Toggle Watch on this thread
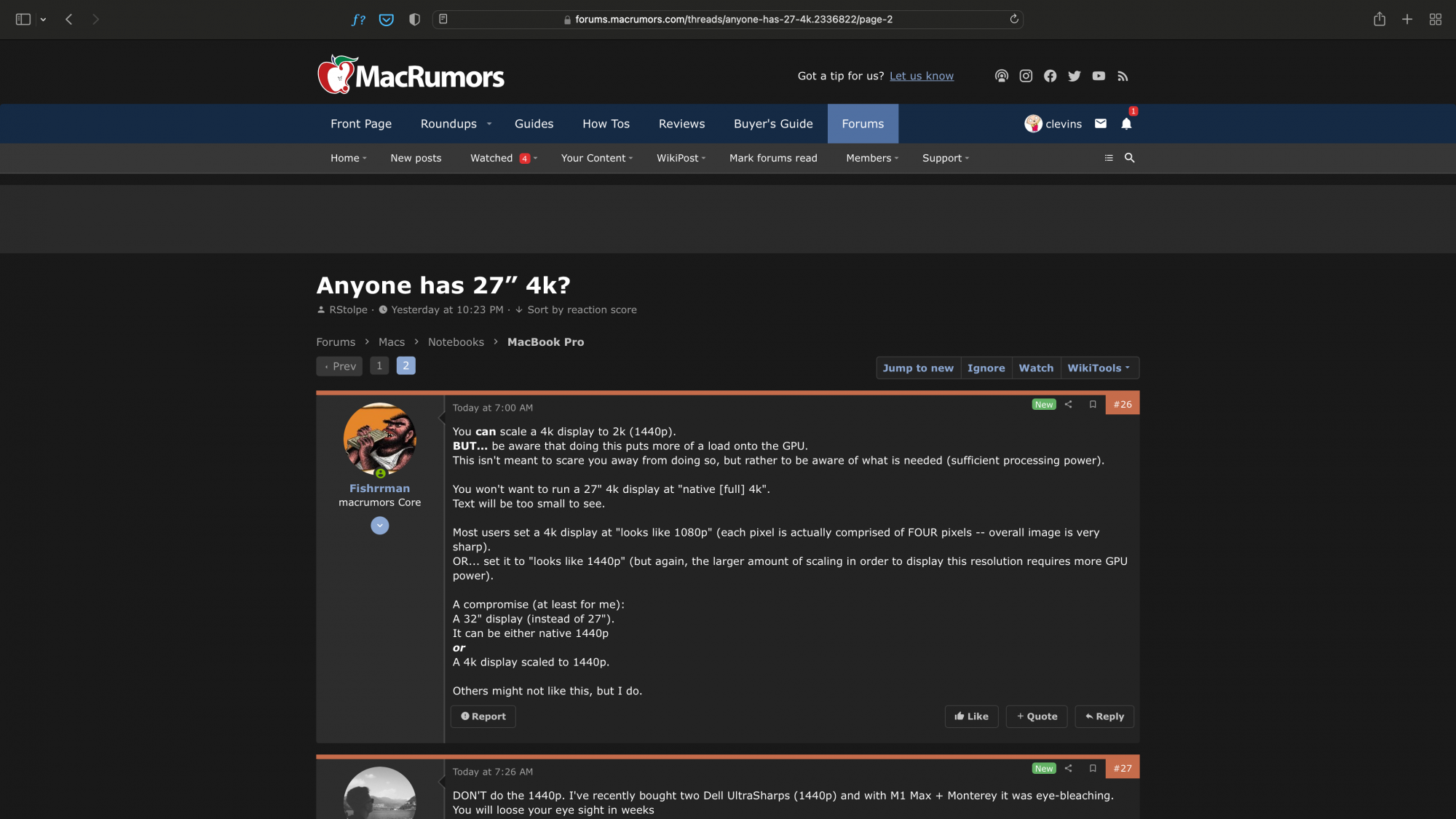 pyautogui.click(x=1035, y=368)
